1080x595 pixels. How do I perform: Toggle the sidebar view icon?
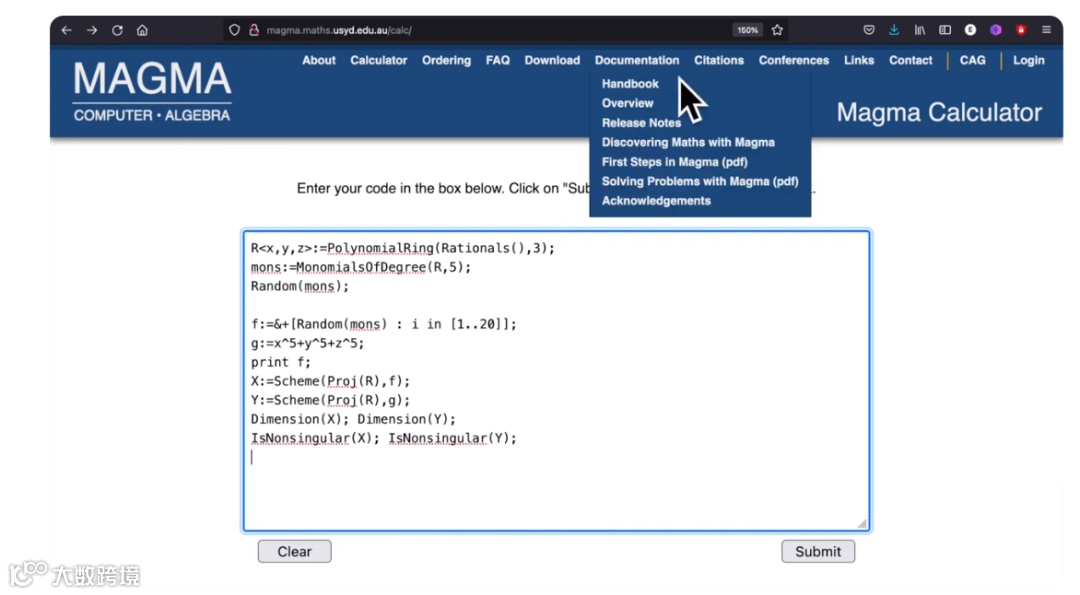coord(945,30)
